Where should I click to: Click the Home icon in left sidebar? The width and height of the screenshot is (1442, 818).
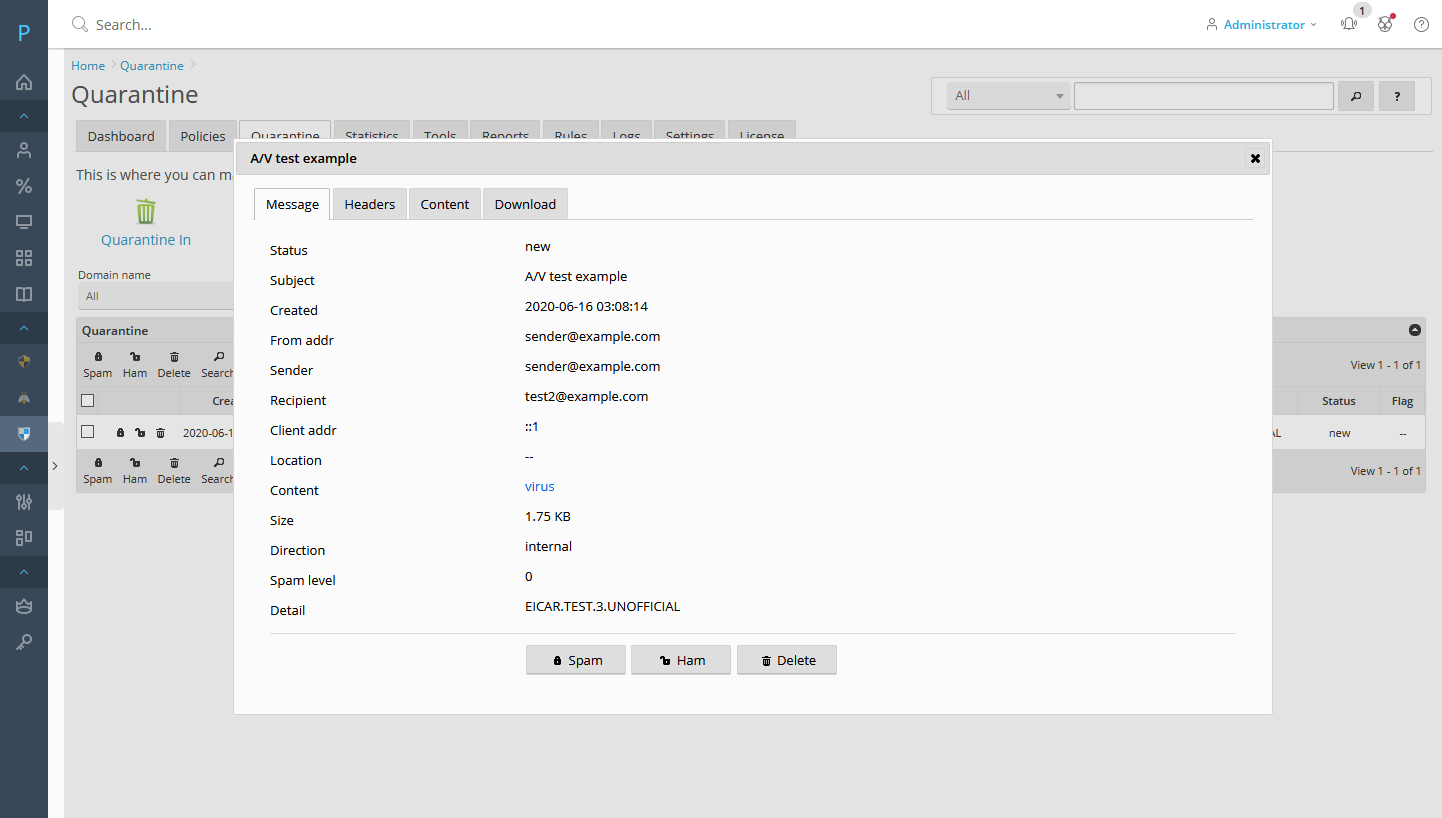(24, 82)
